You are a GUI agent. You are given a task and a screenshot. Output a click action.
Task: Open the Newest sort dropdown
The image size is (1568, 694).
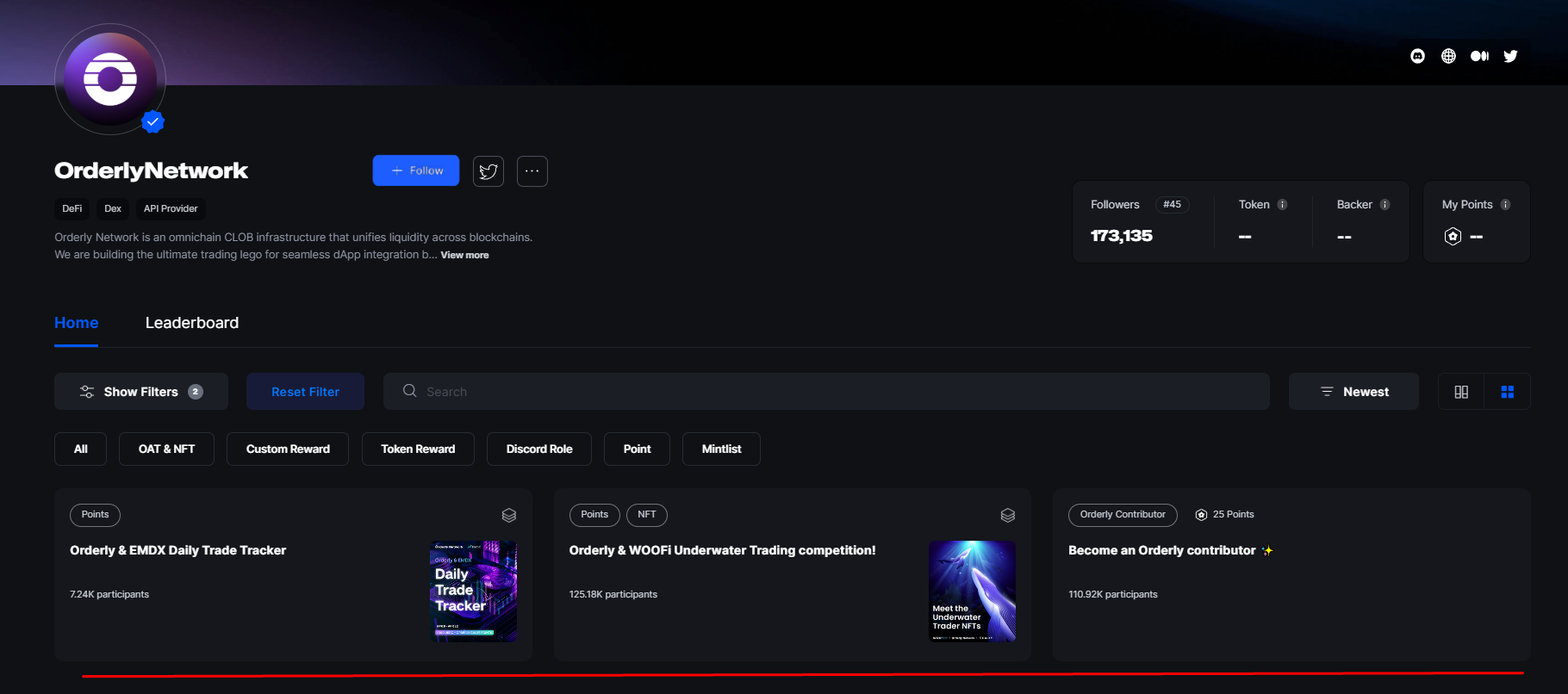1353,392
